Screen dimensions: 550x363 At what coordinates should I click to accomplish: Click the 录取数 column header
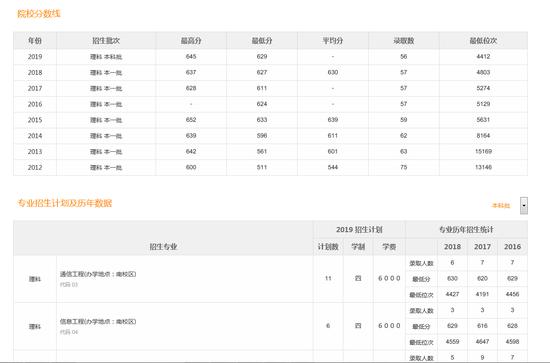click(x=403, y=41)
